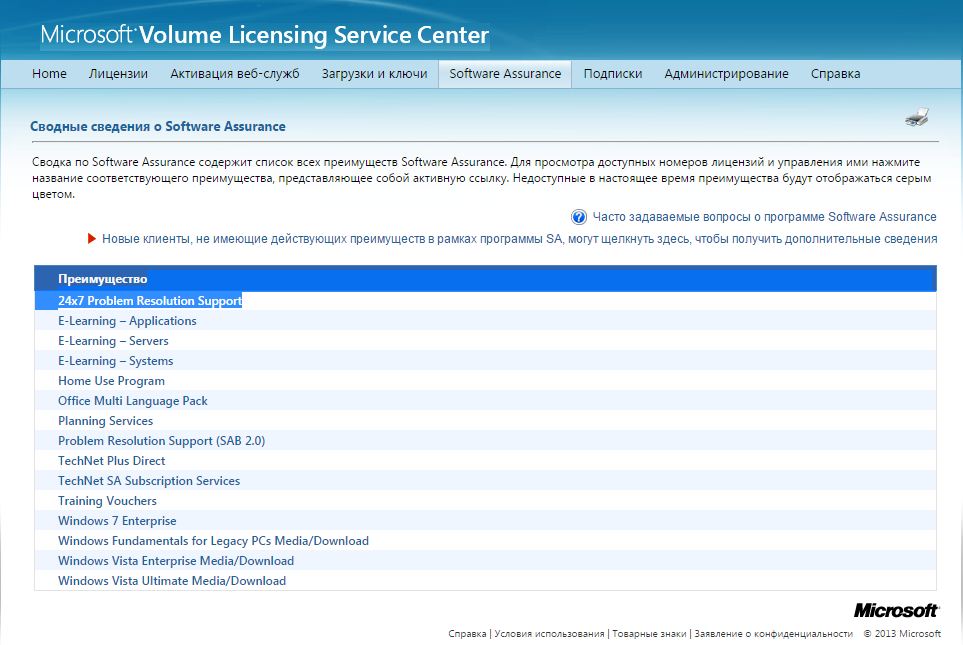The height and width of the screenshot is (645, 963).
Task: Open the Администрирование tab
Action: pyautogui.click(x=726, y=74)
